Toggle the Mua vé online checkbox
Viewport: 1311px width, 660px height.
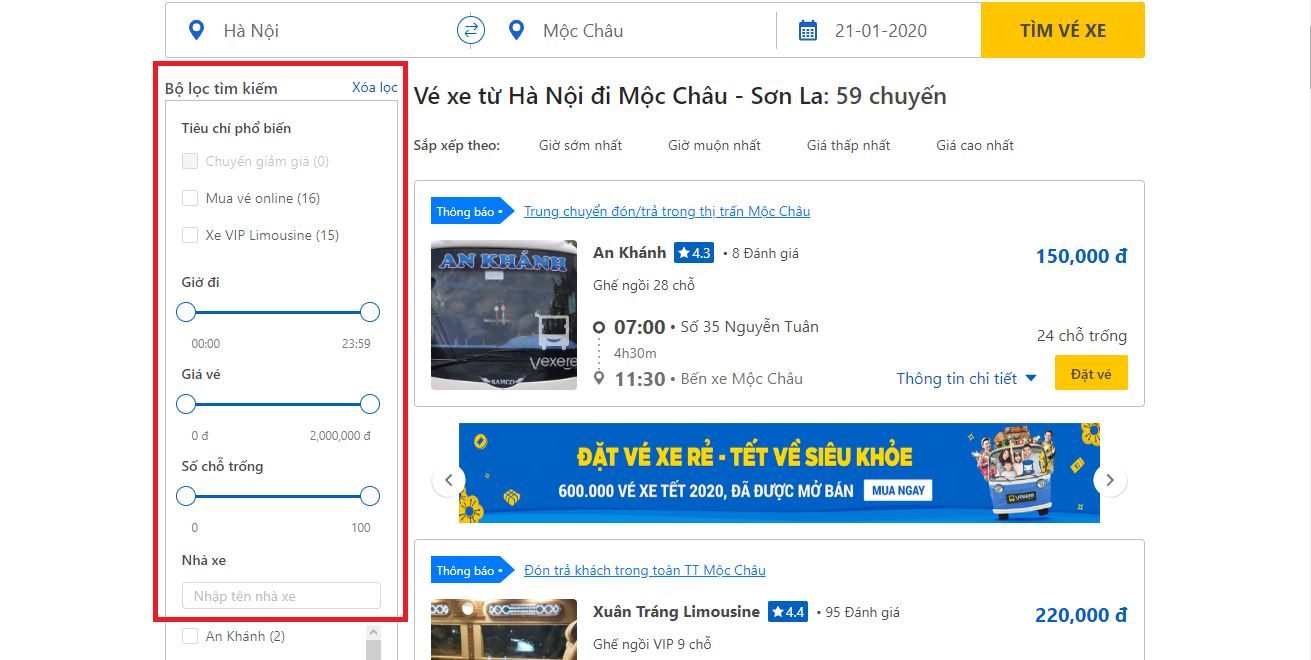pyautogui.click(x=190, y=198)
